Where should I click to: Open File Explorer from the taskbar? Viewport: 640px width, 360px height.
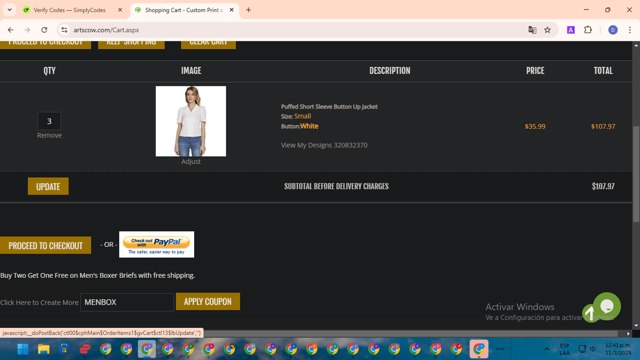tap(44, 349)
